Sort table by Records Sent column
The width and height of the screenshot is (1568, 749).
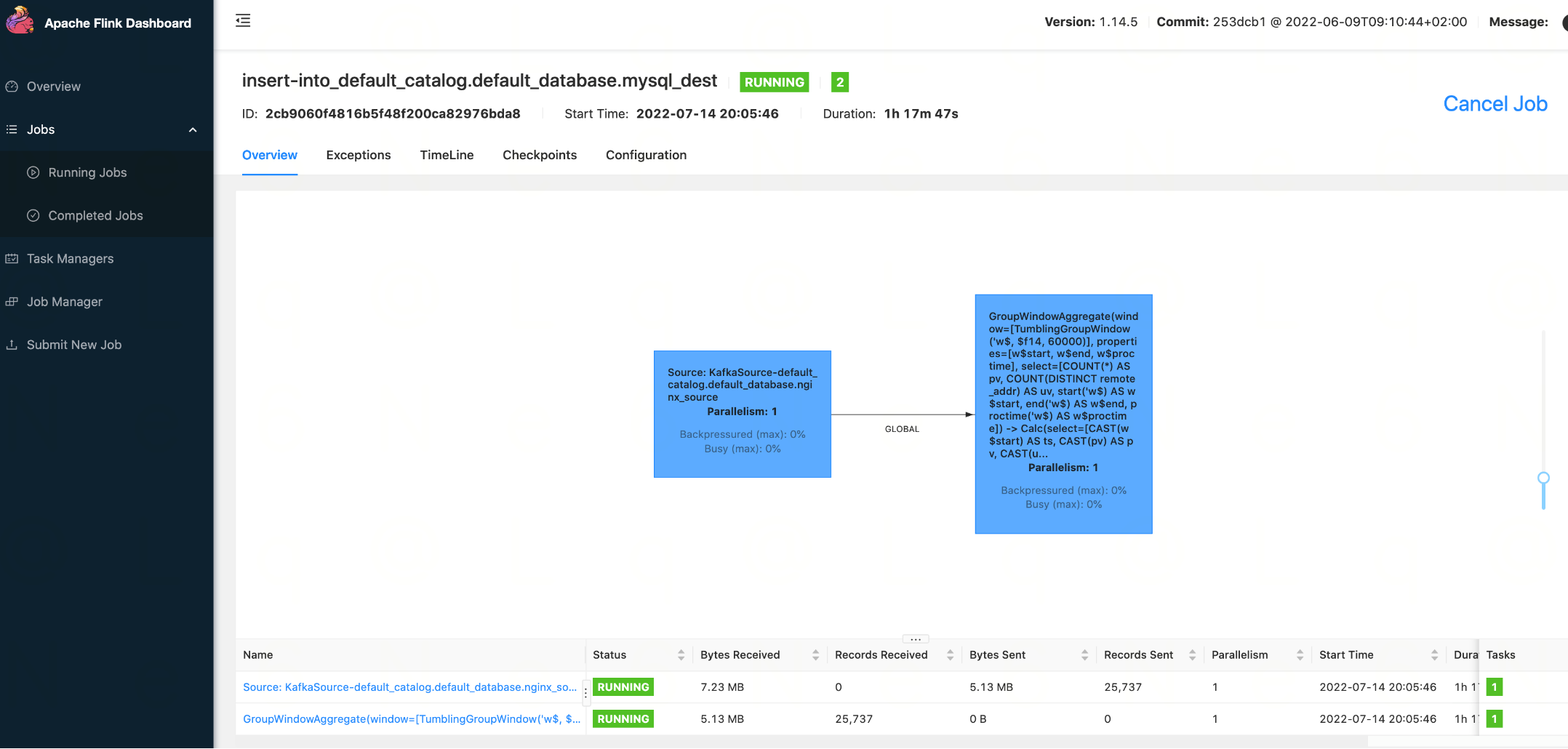[x=1192, y=655]
